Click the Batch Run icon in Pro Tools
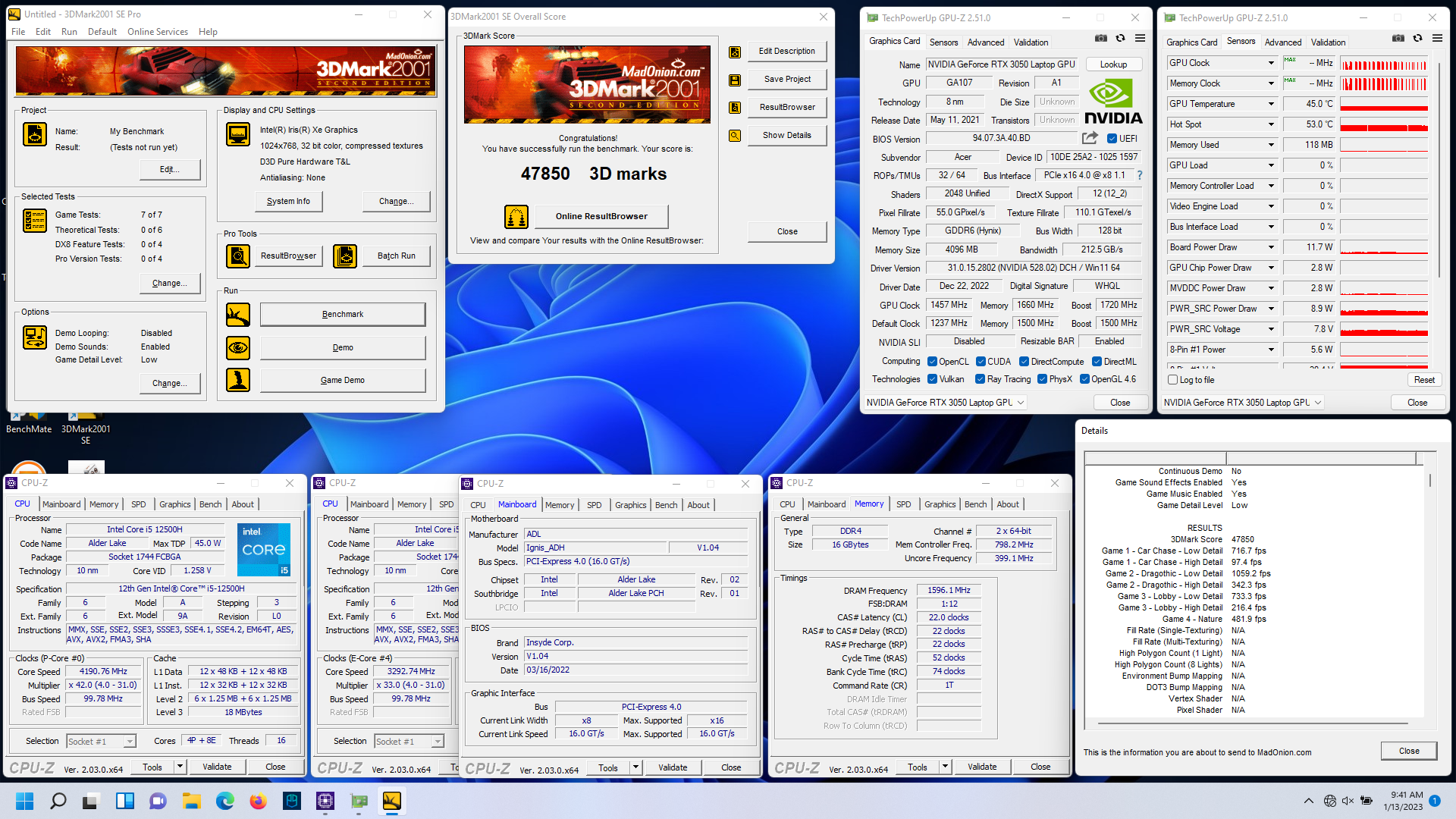Screen dimensions: 1456x819 [x=345, y=256]
